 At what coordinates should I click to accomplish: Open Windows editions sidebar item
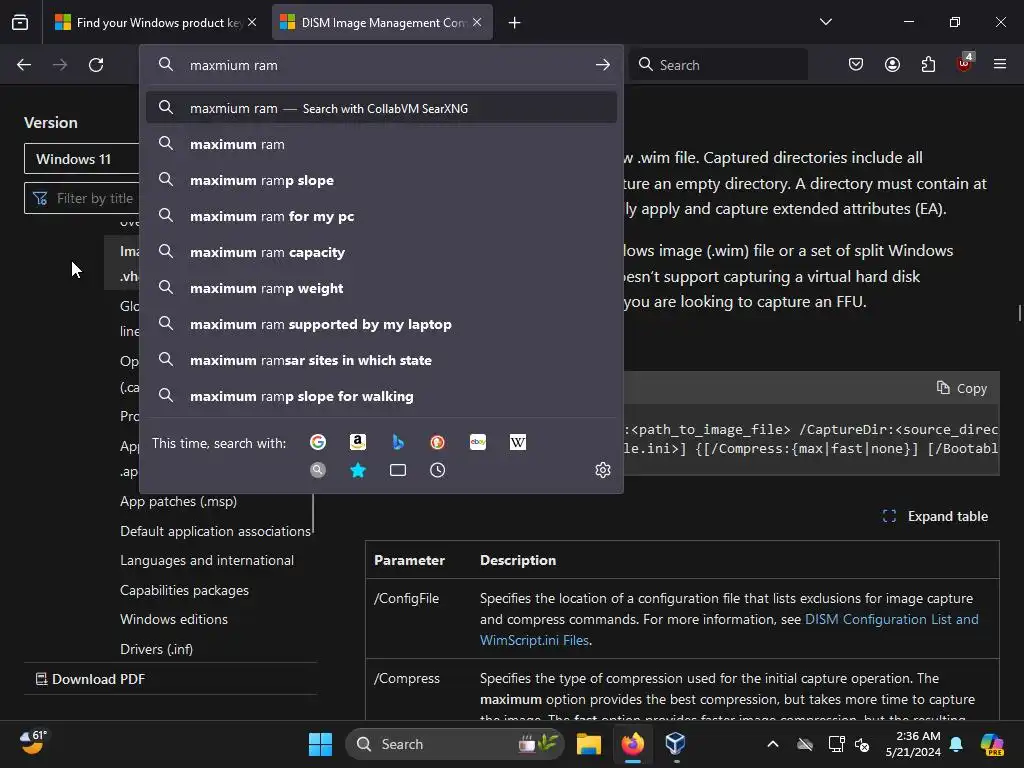tap(174, 619)
